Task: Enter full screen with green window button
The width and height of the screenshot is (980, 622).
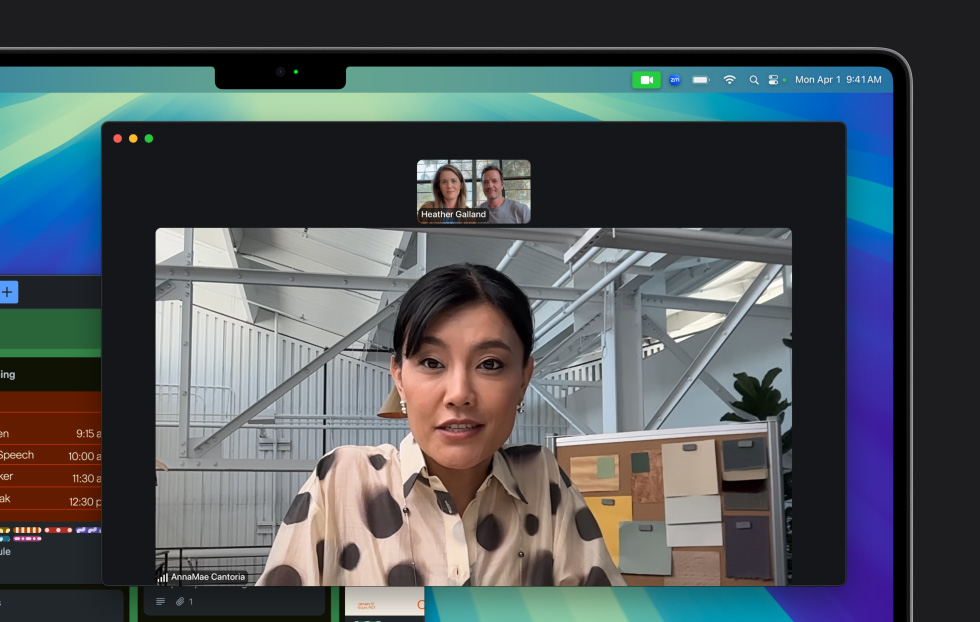Action: pyautogui.click(x=149, y=138)
